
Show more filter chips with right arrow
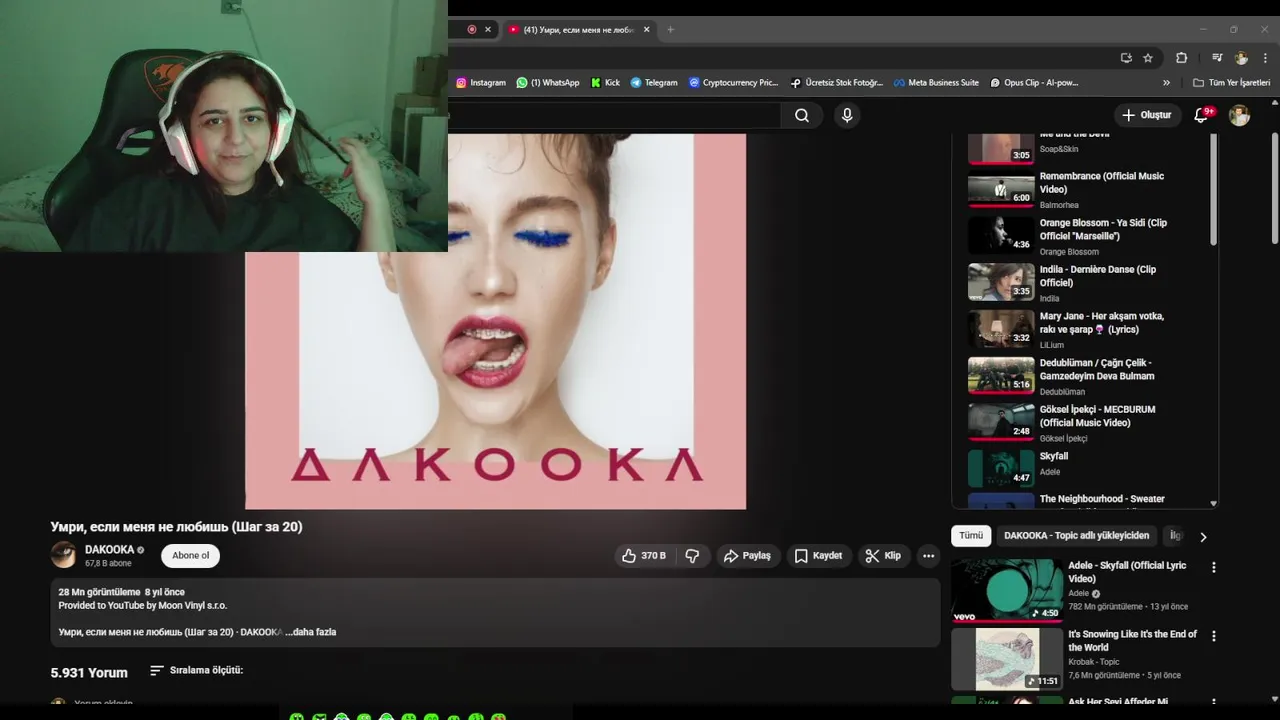point(1203,537)
